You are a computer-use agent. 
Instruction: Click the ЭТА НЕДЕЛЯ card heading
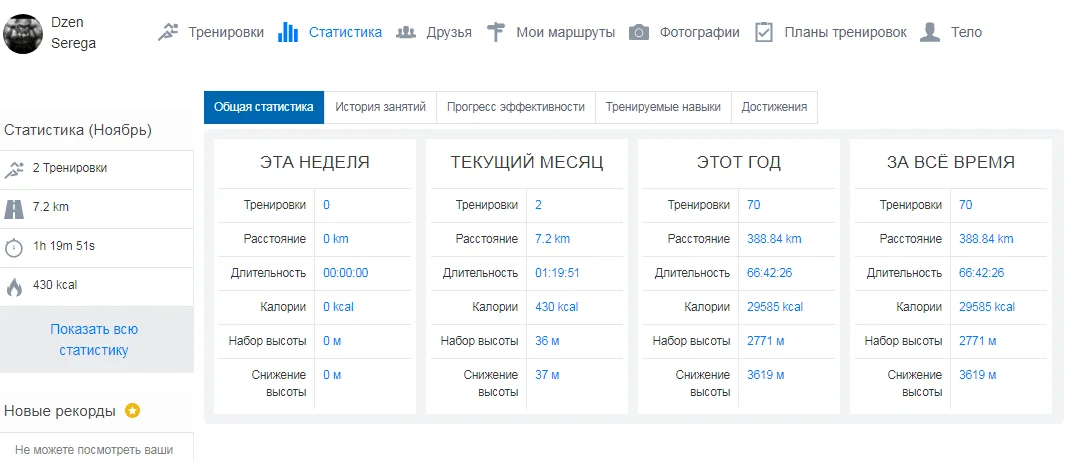(315, 163)
